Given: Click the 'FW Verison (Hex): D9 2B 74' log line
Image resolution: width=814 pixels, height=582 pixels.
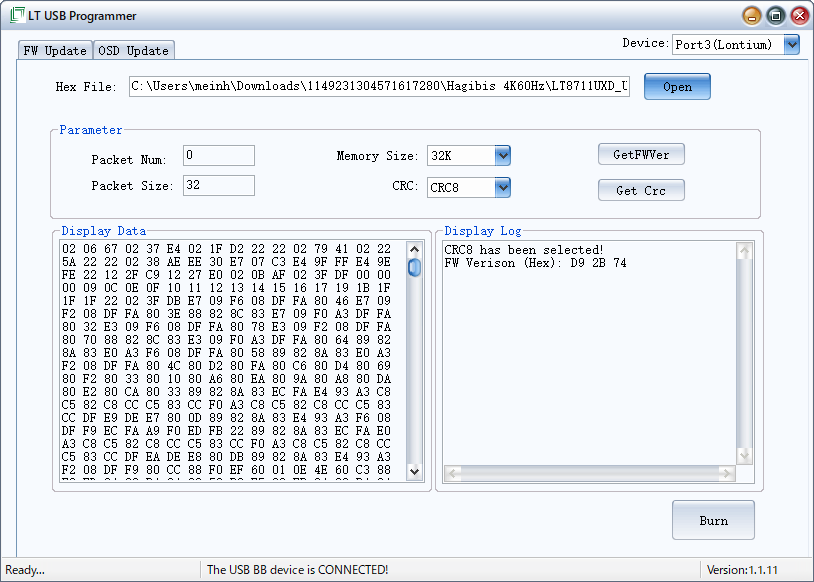Looking at the screenshot, I should [535, 263].
